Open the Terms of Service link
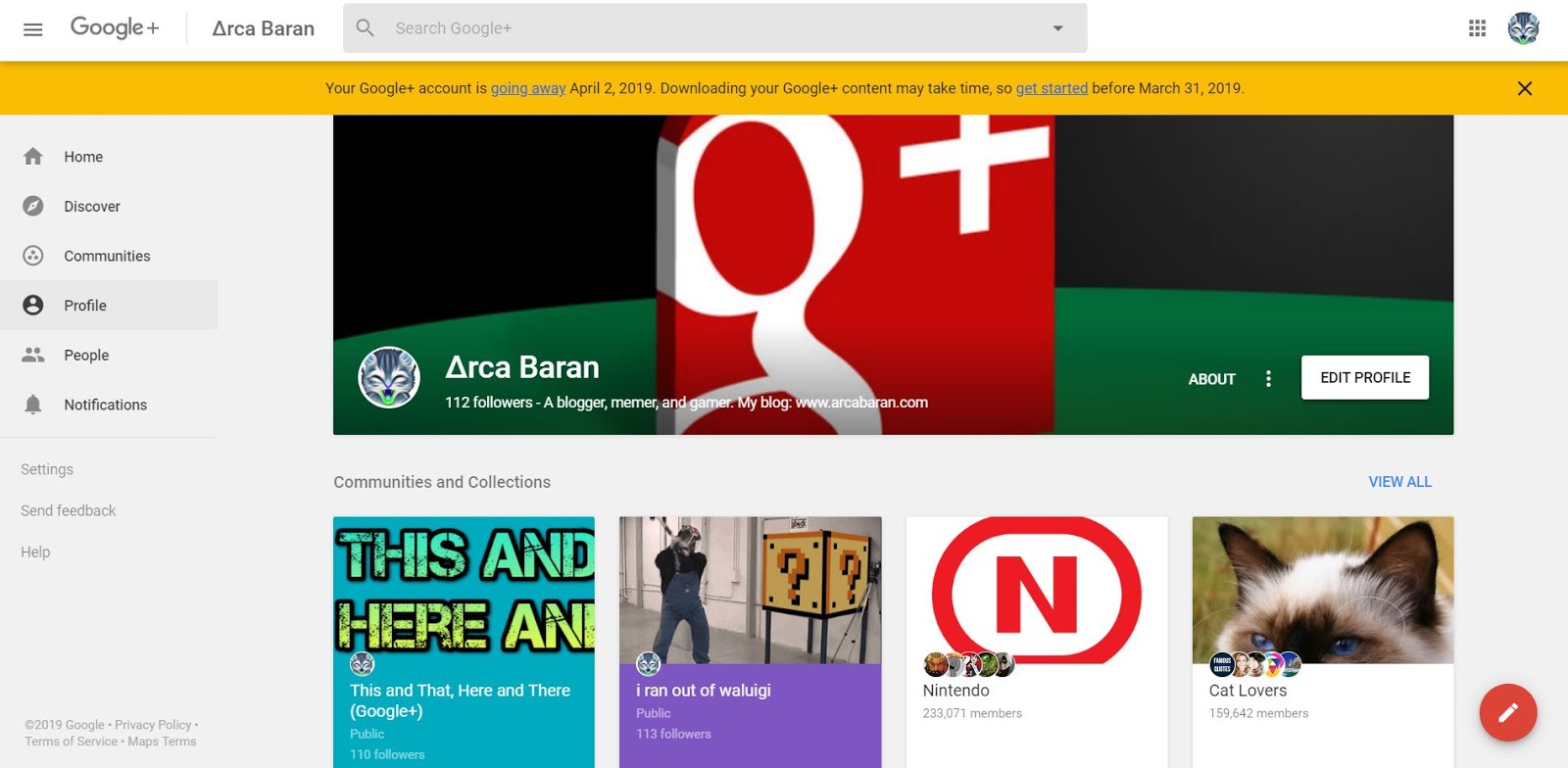The width and height of the screenshot is (1568, 768). 71,742
